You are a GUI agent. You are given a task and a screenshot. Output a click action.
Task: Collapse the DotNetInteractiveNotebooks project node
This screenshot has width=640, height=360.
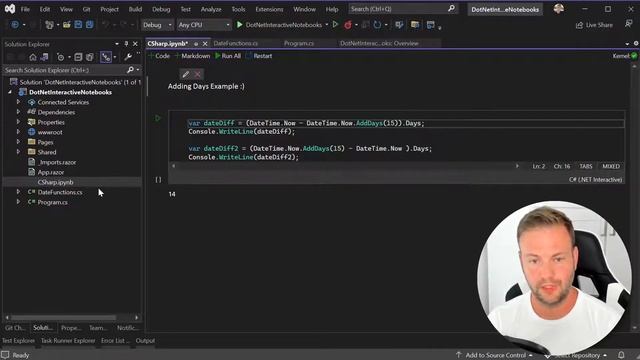pyautogui.click(x=10, y=92)
